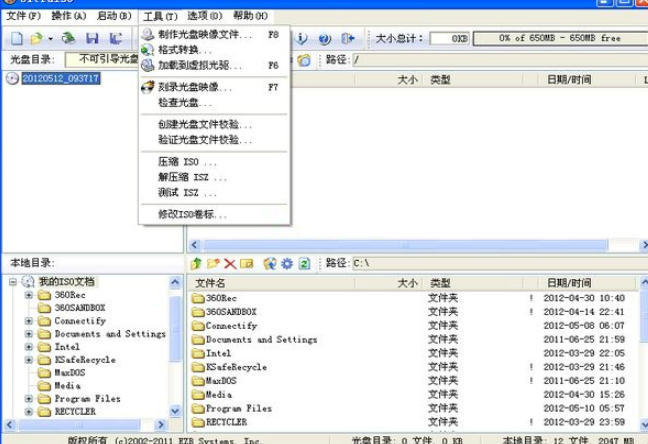Sort local files by 类型 column header
The image size is (648, 444).
click(x=472, y=283)
